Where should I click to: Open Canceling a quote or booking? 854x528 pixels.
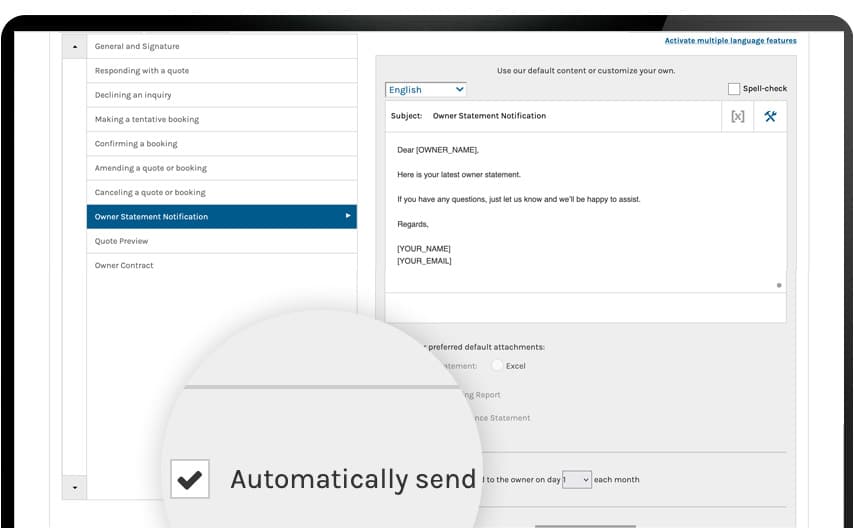(x=150, y=192)
